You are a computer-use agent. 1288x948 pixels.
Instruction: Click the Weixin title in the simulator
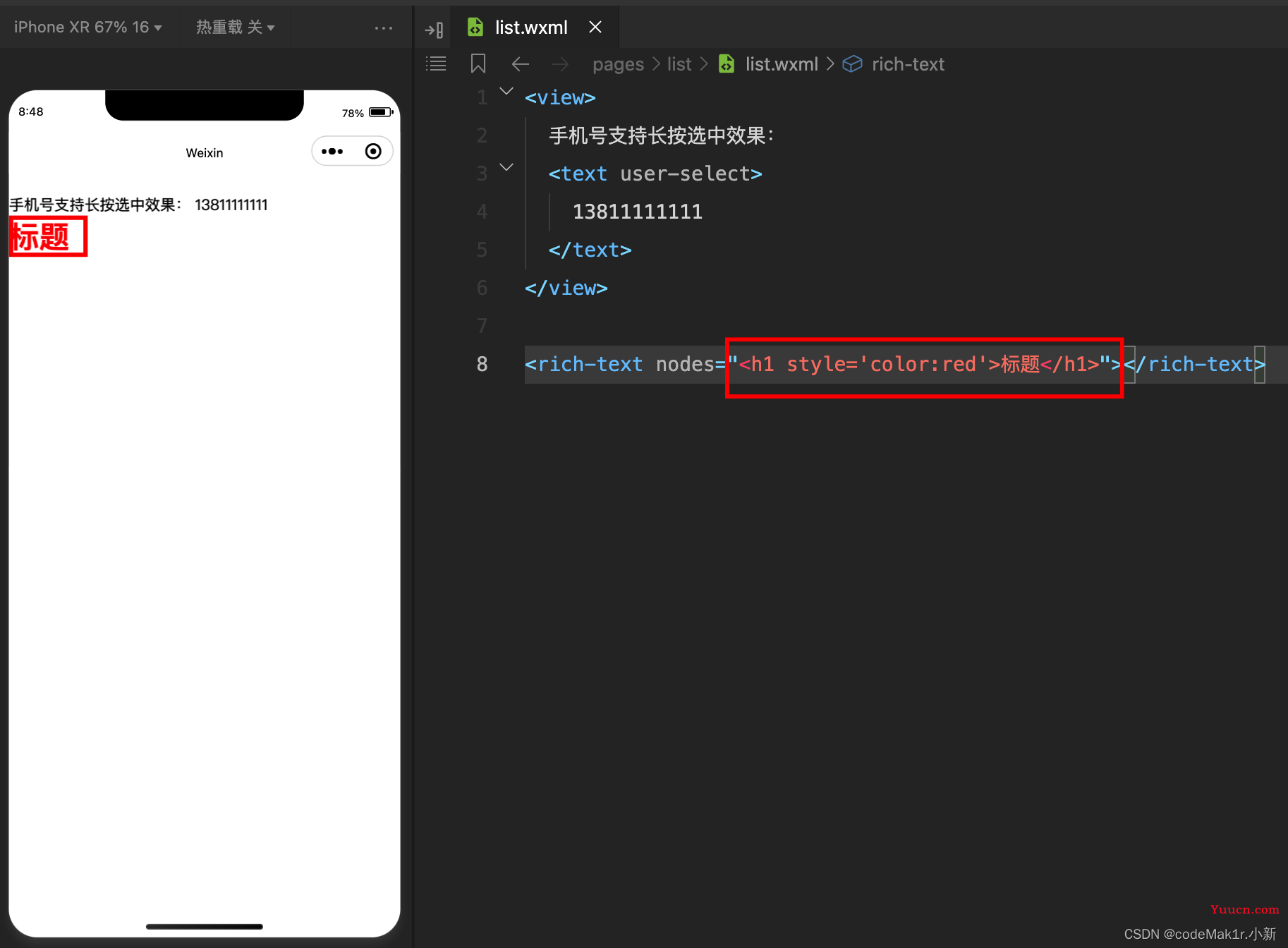tap(205, 153)
